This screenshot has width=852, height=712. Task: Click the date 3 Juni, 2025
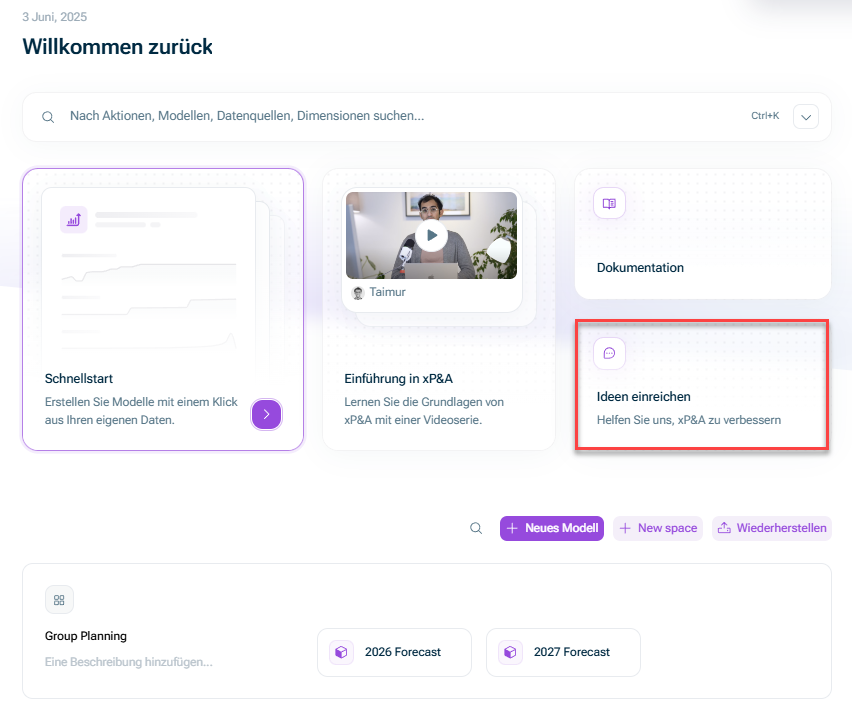coord(54,17)
